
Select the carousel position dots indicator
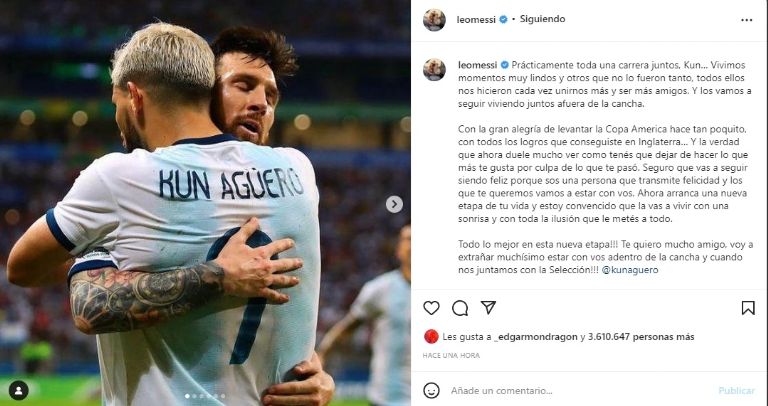[x=205, y=396]
